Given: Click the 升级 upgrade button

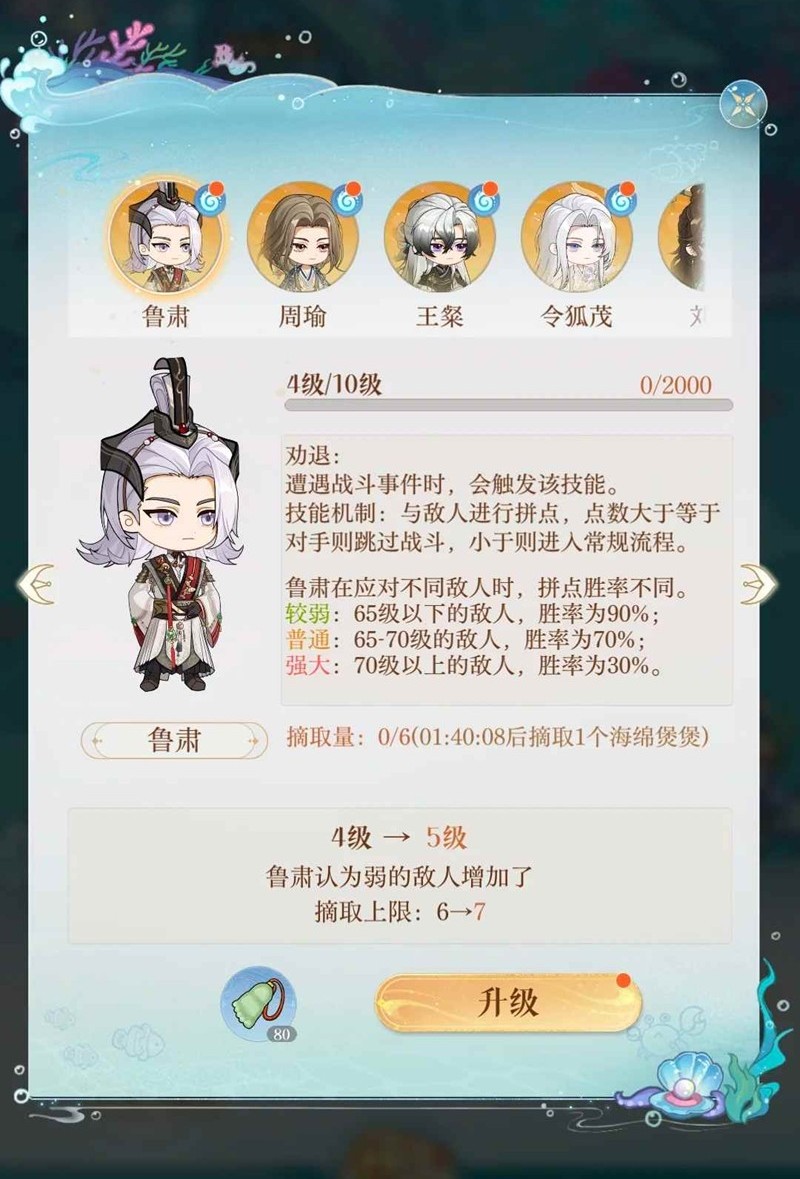Looking at the screenshot, I should (x=508, y=1003).
